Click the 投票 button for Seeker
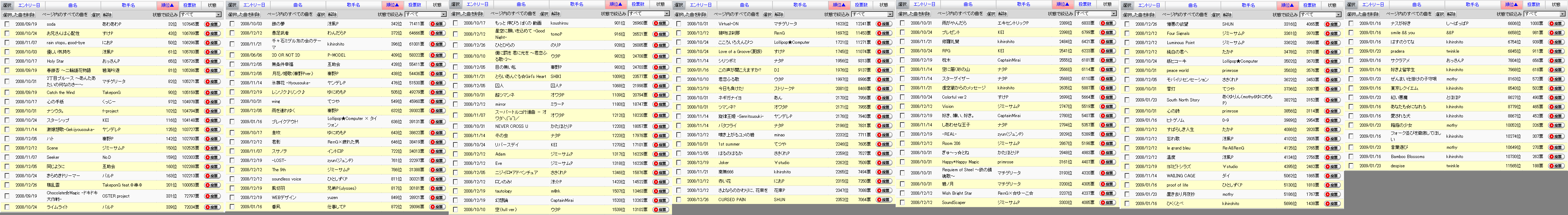 pos(212,157)
